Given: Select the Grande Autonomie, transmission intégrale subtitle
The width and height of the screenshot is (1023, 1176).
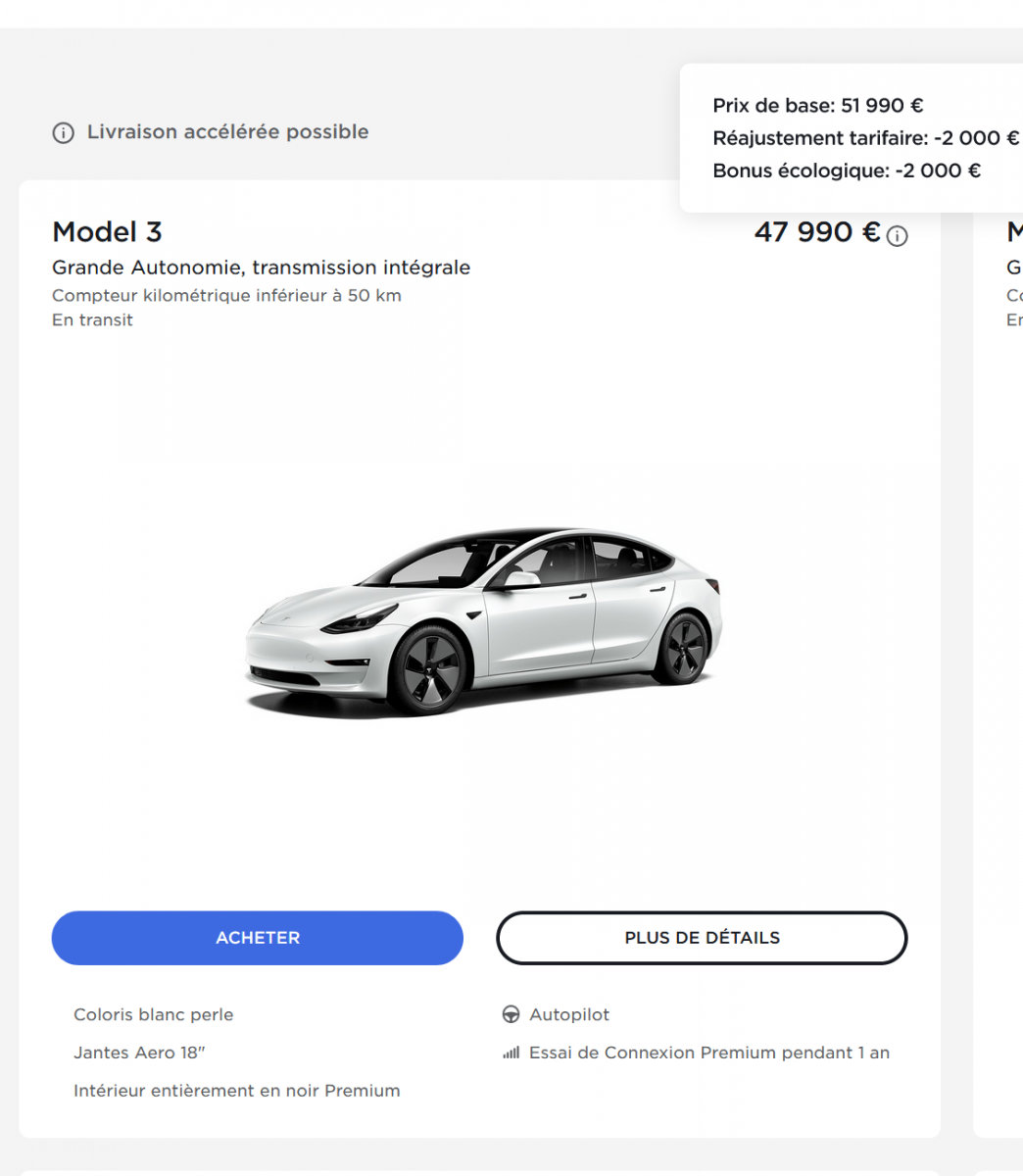Looking at the screenshot, I should click(x=261, y=268).
